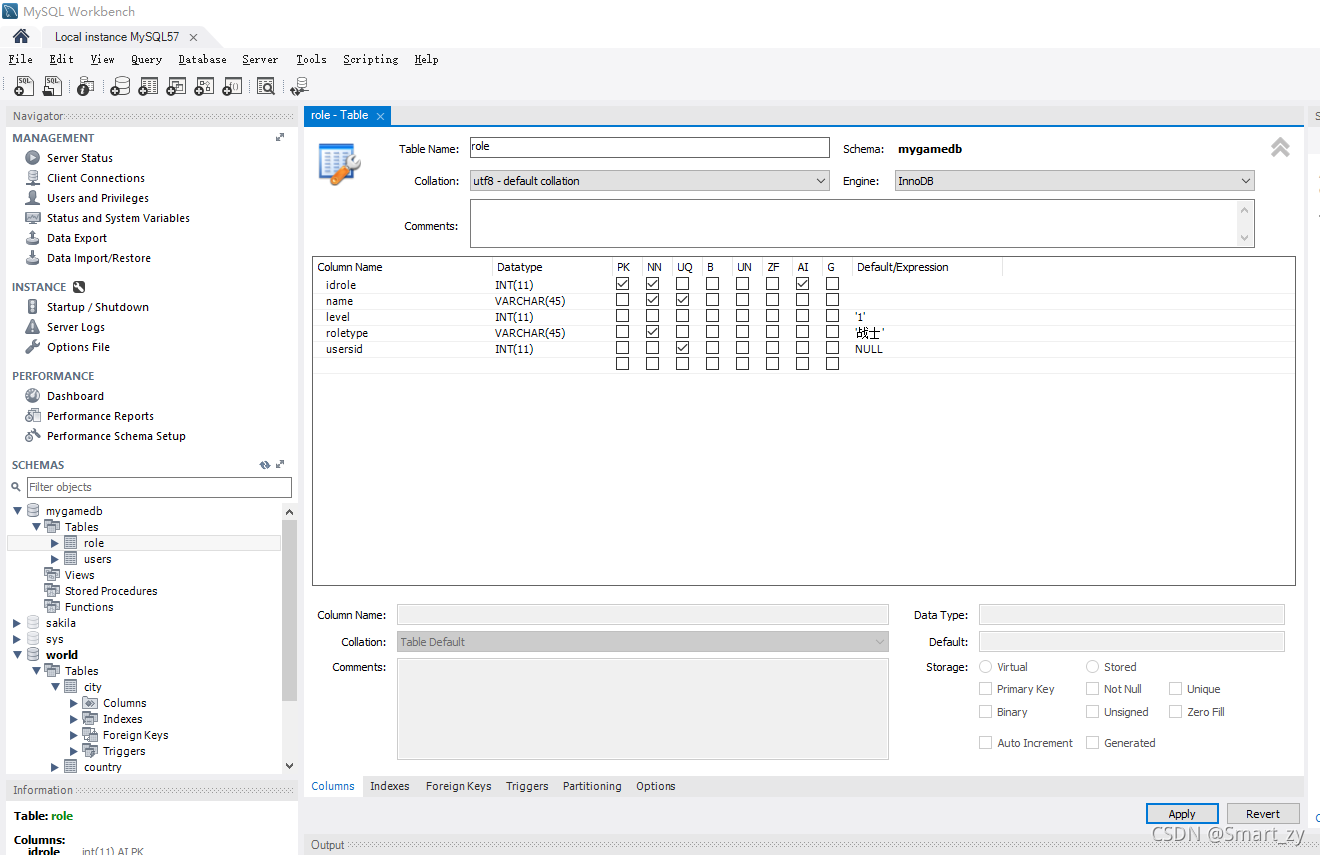
Task: Click the table Comments text area
Action: pyautogui.click(x=862, y=223)
